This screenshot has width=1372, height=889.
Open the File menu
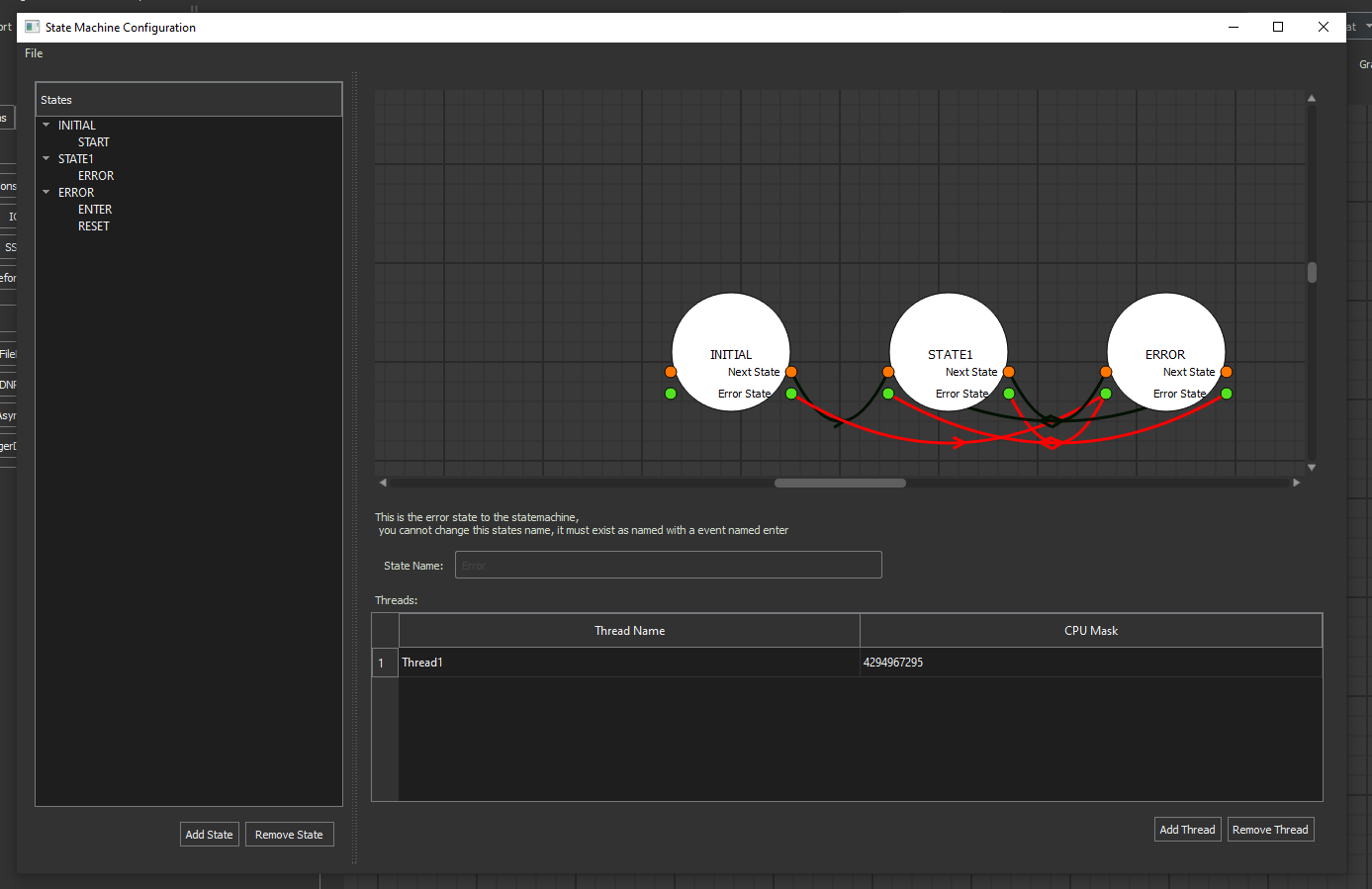(x=34, y=53)
